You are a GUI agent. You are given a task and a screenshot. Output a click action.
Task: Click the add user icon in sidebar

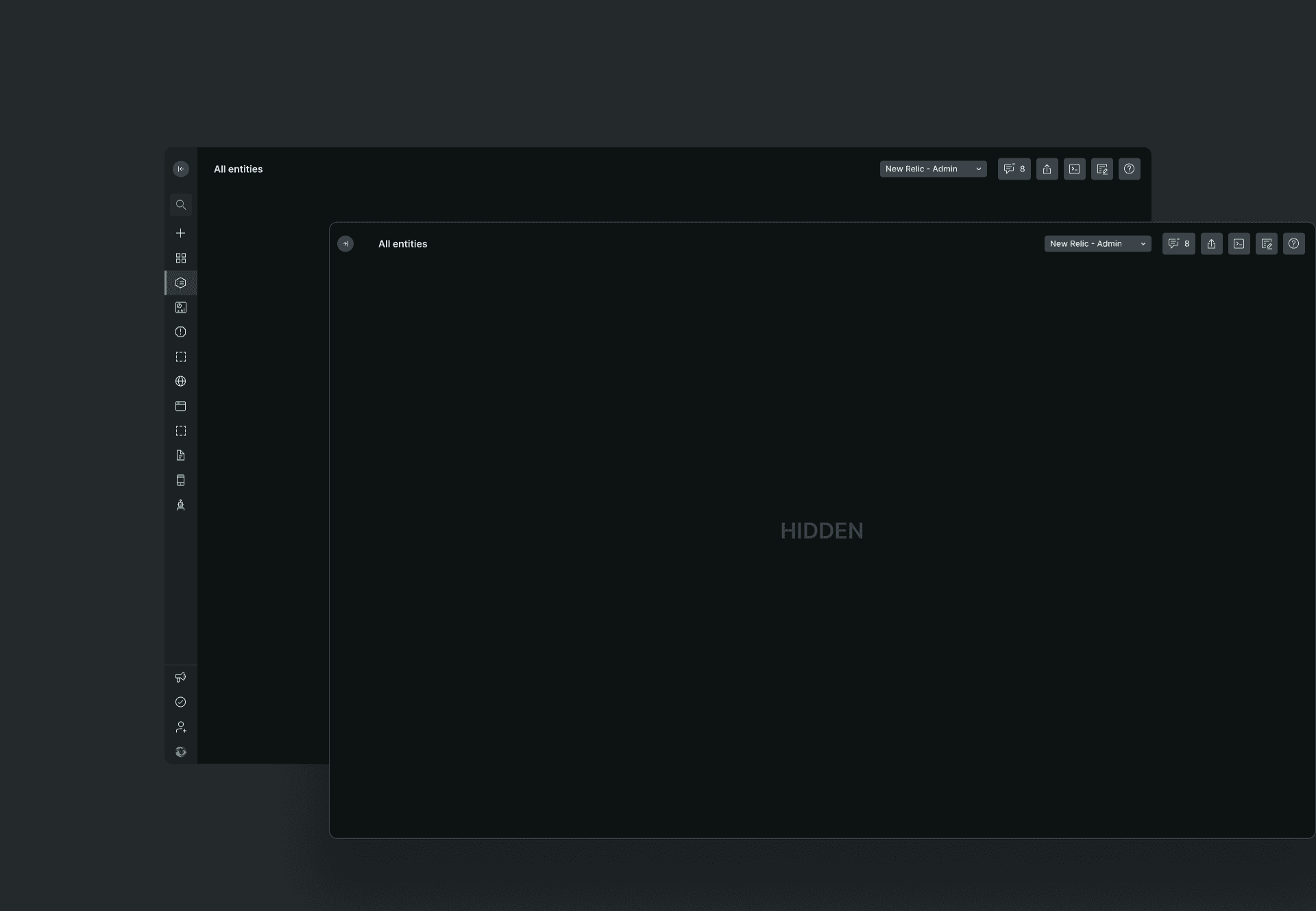click(x=181, y=727)
